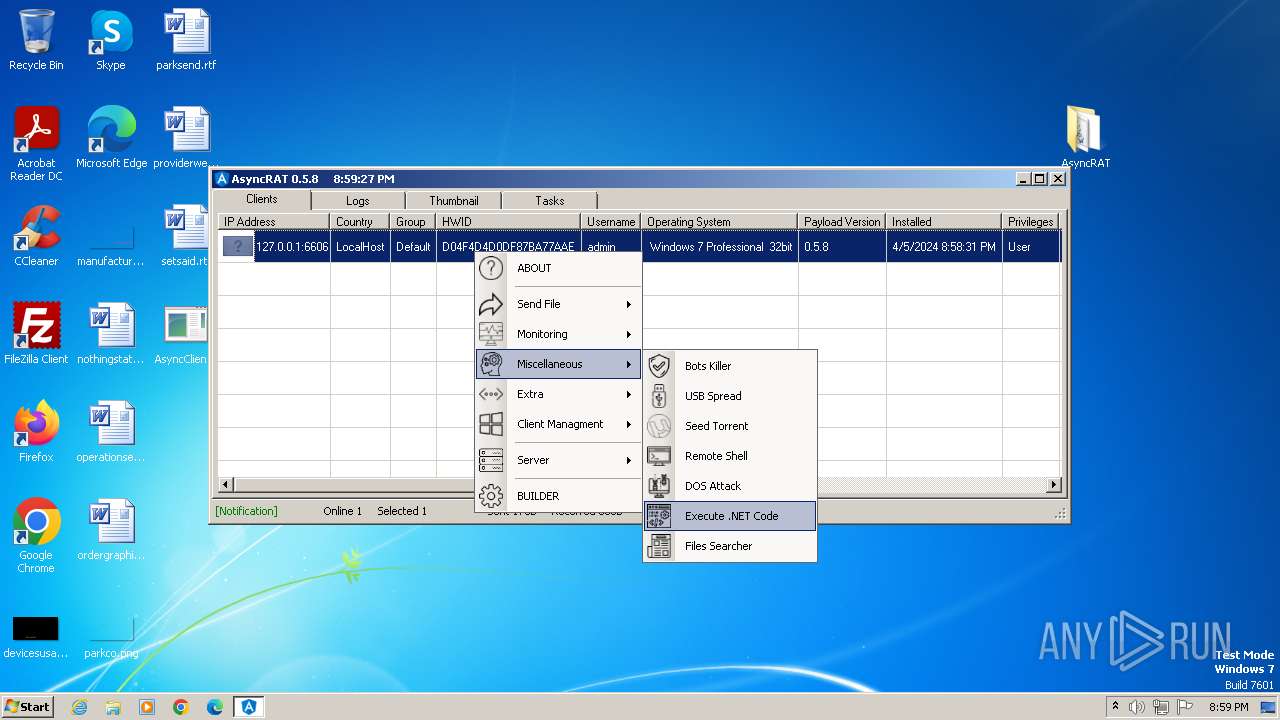Viewport: 1280px width, 720px height.
Task: Click the Monitoring menu icon
Action: click(490, 334)
